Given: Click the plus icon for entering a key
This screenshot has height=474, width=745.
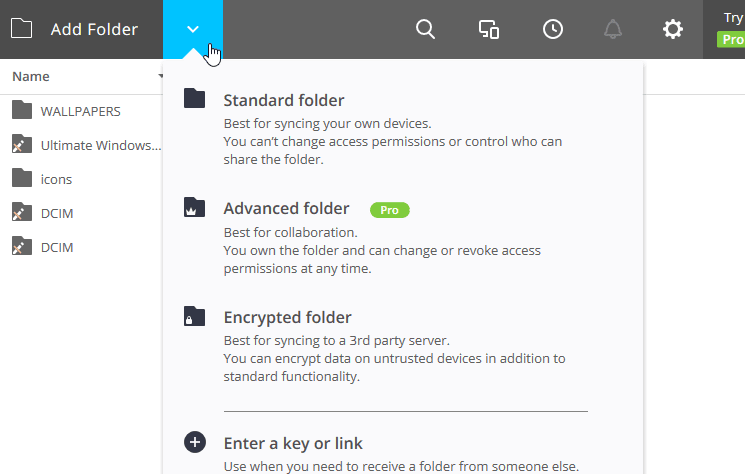Looking at the screenshot, I should 195,442.
